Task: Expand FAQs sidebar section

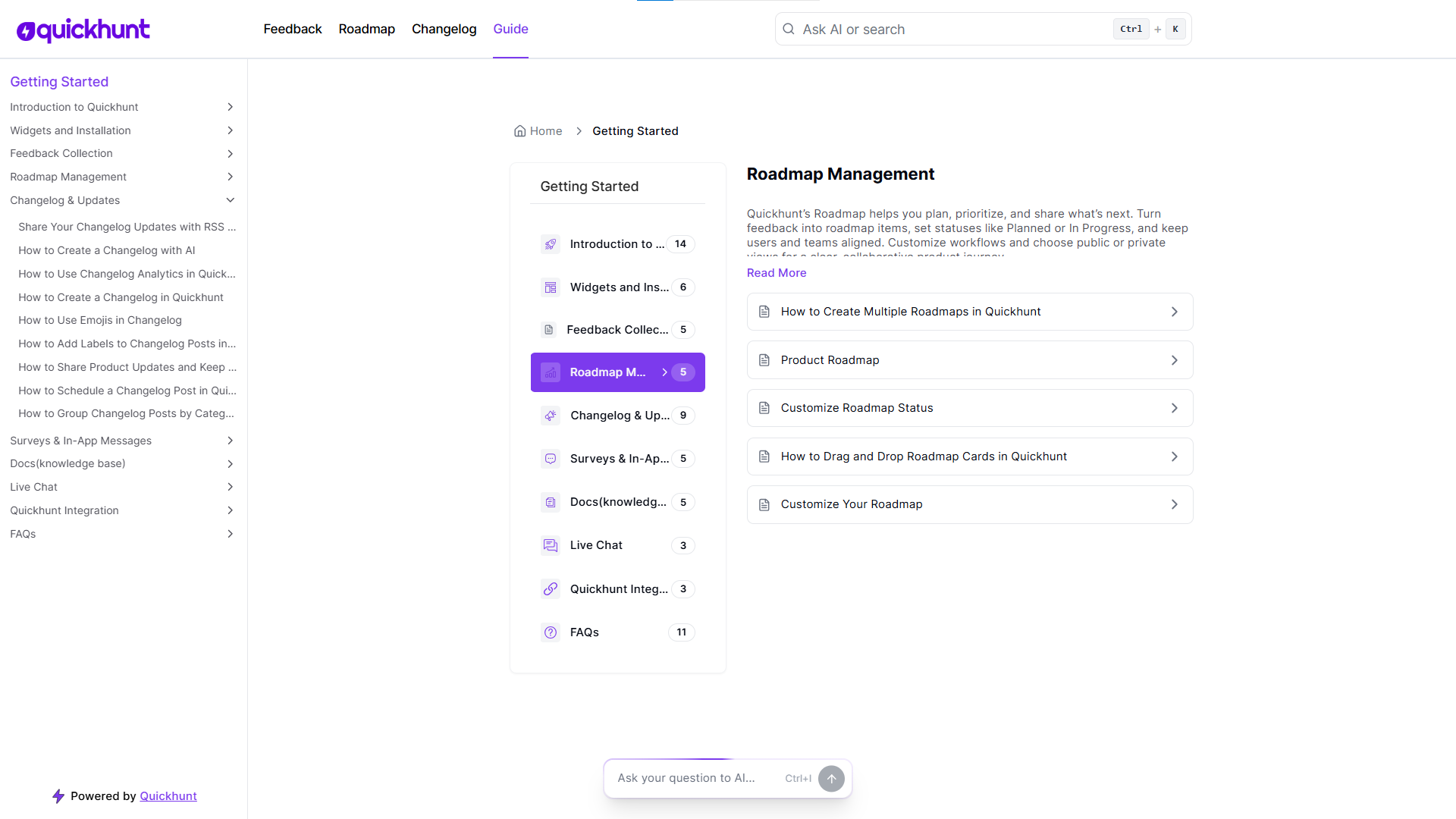Action: [230, 534]
